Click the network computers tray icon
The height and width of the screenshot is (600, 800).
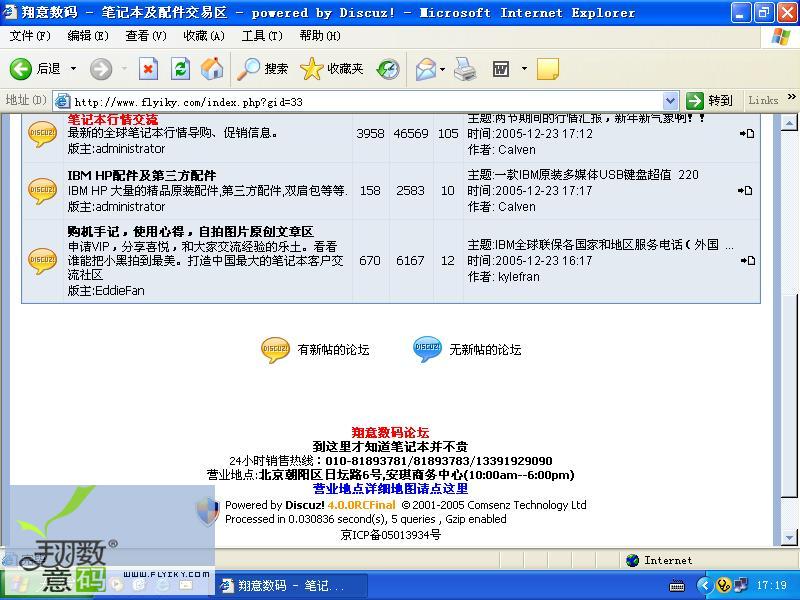(741, 585)
